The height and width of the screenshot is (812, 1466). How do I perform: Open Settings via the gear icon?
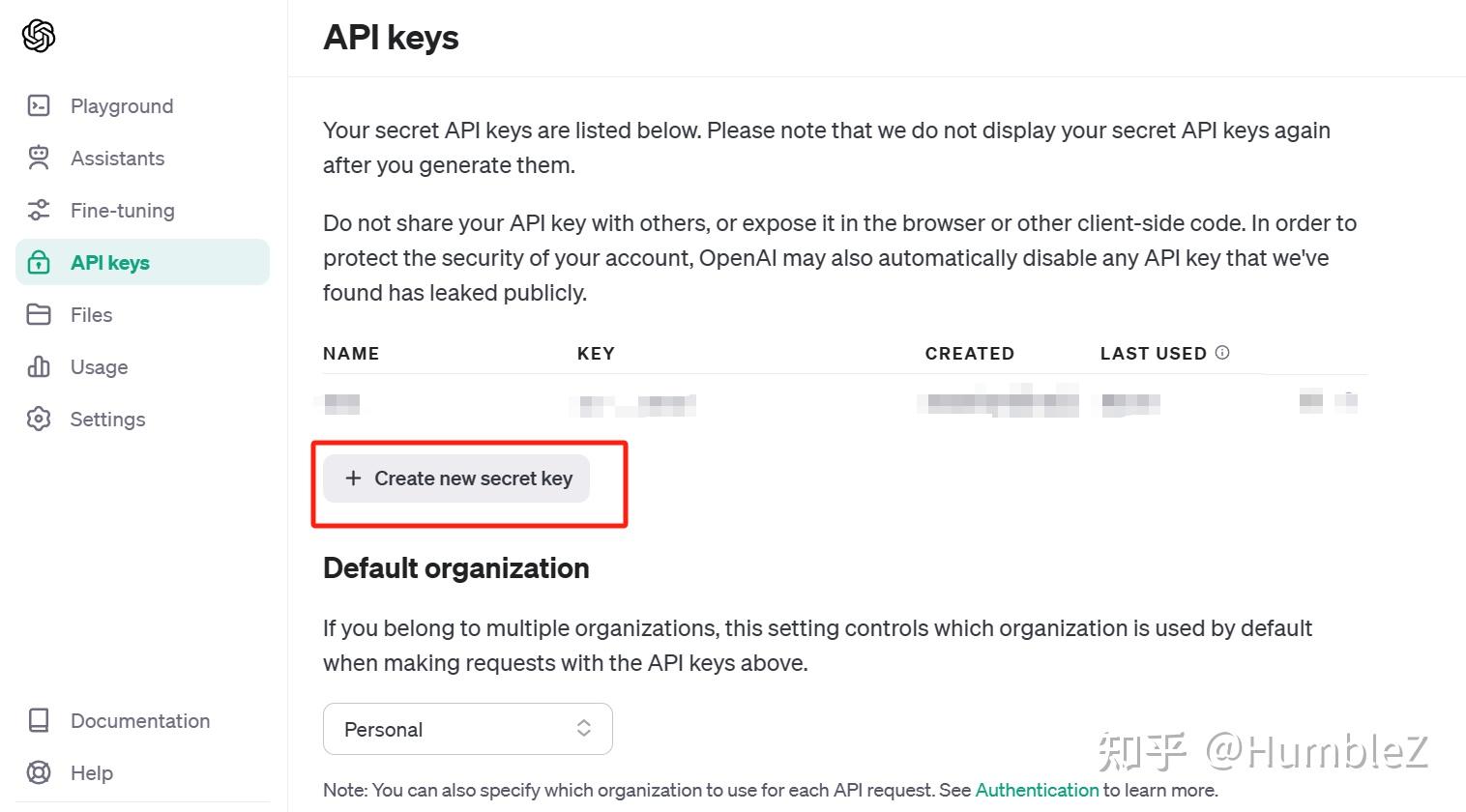(x=39, y=419)
